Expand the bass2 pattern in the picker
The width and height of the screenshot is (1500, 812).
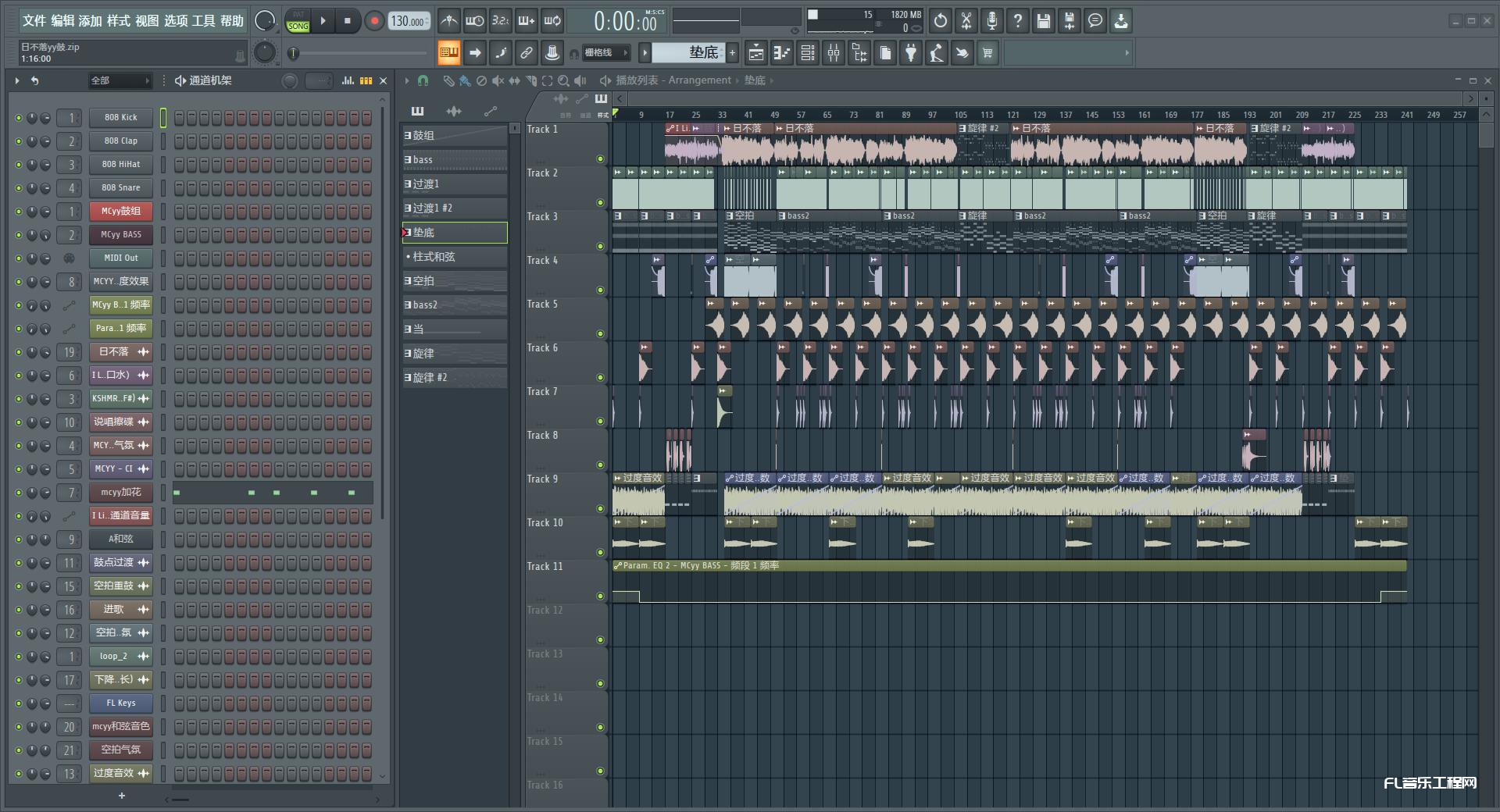[408, 304]
